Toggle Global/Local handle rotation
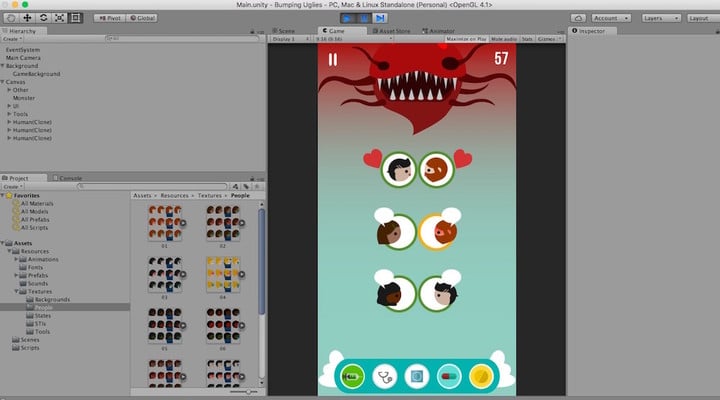 [142, 18]
